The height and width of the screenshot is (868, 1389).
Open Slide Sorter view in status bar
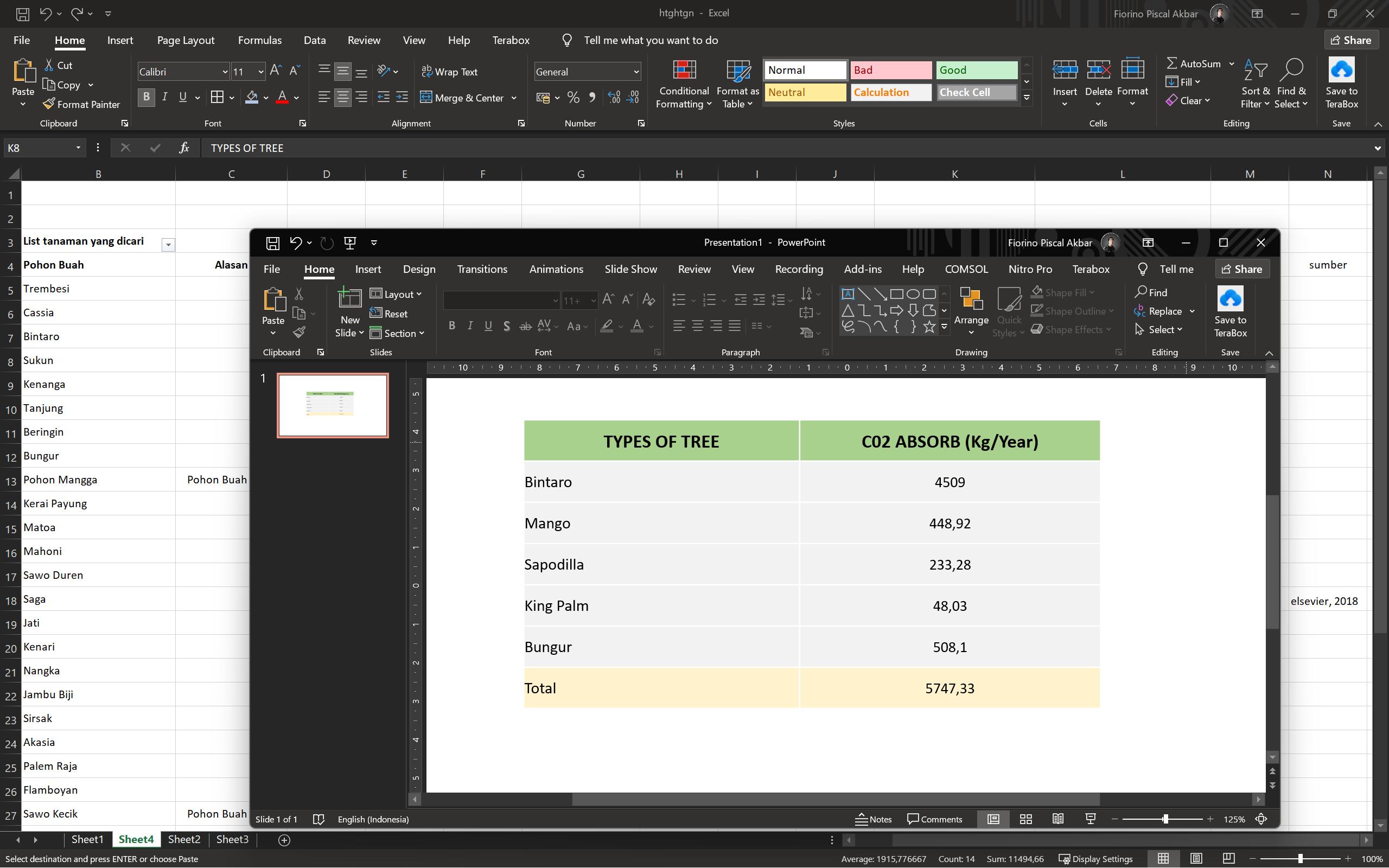(x=1025, y=819)
